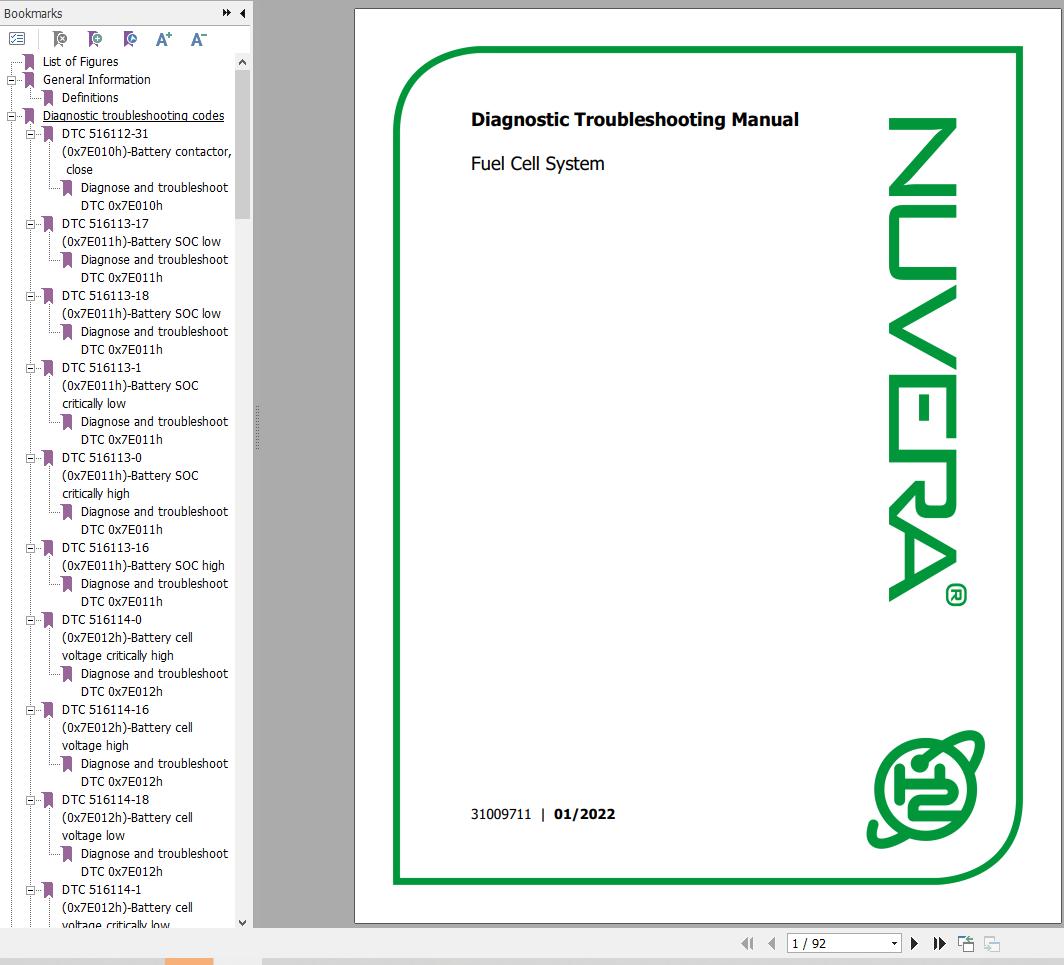This screenshot has height=965, width=1064.
Task: Open the page number dropdown arrow
Action: (x=894, y=943)
